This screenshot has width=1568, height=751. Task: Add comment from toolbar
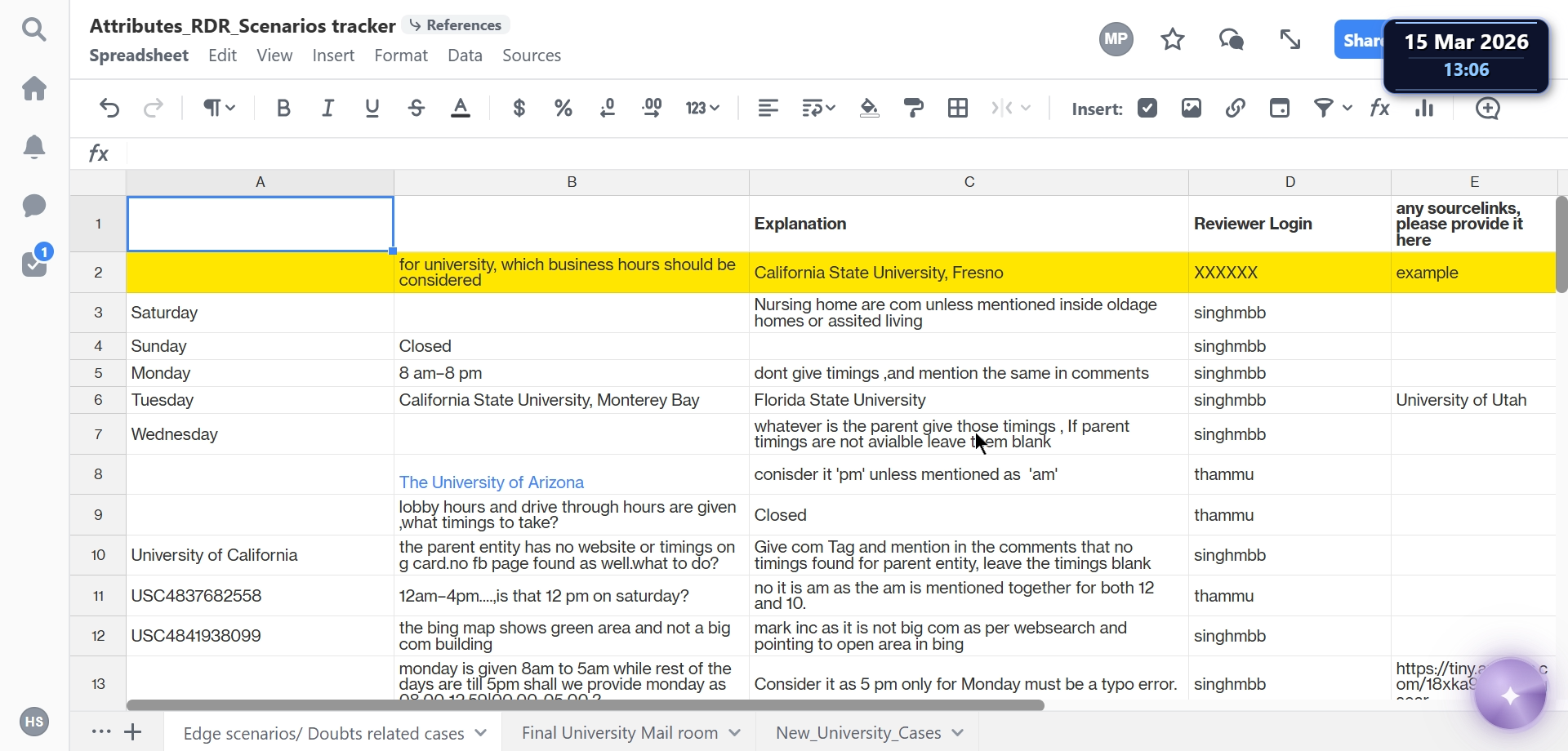(x=1487, y=108)
